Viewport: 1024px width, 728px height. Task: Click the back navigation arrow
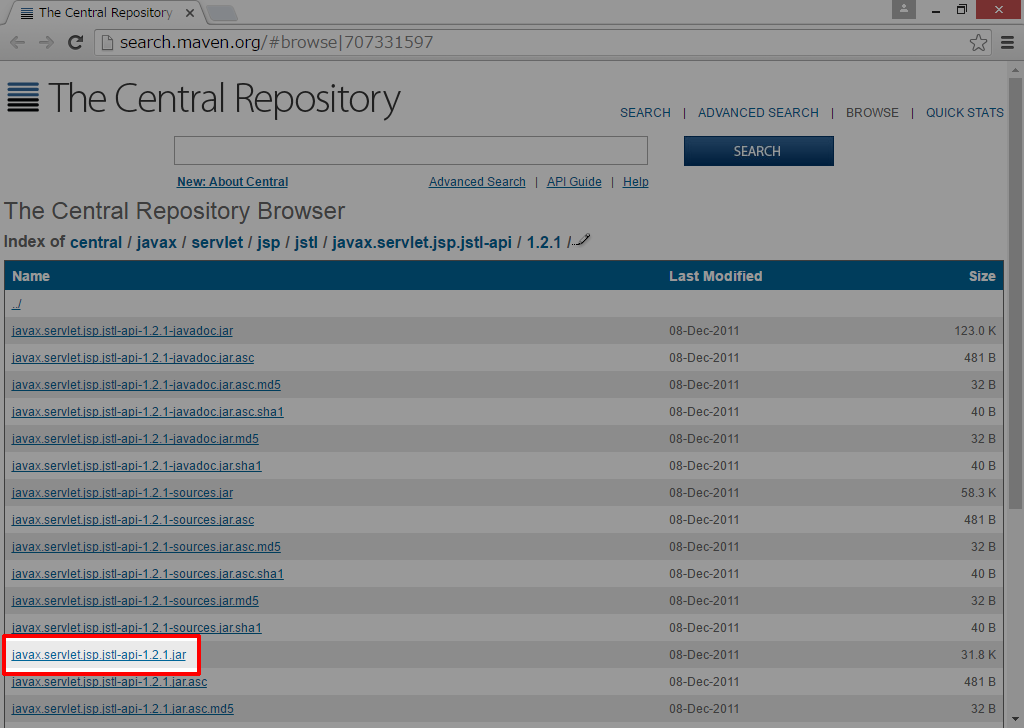coord(17,42)
